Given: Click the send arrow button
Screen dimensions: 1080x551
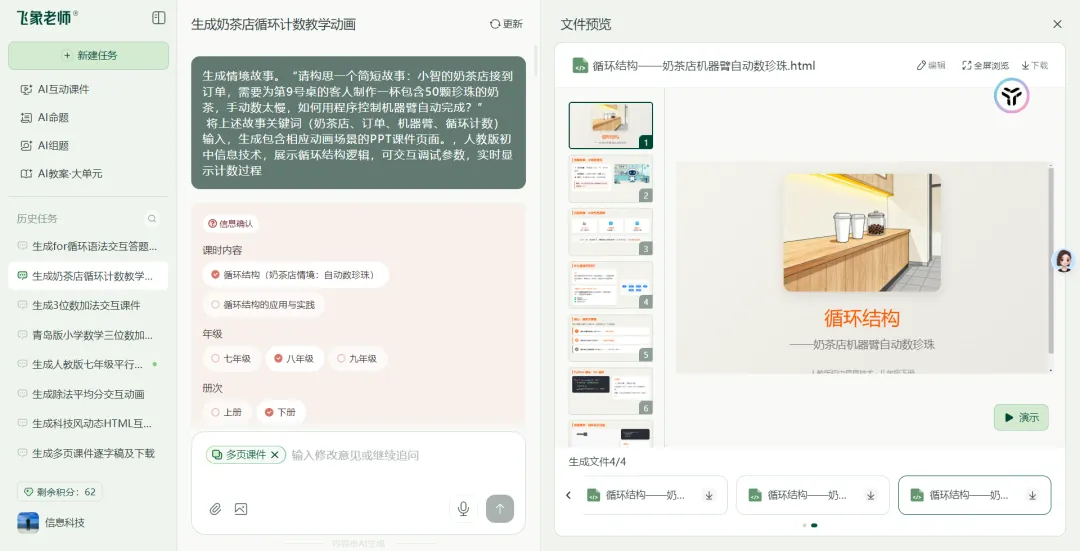Looking at the screenshot, I should [x=500, y=509].
